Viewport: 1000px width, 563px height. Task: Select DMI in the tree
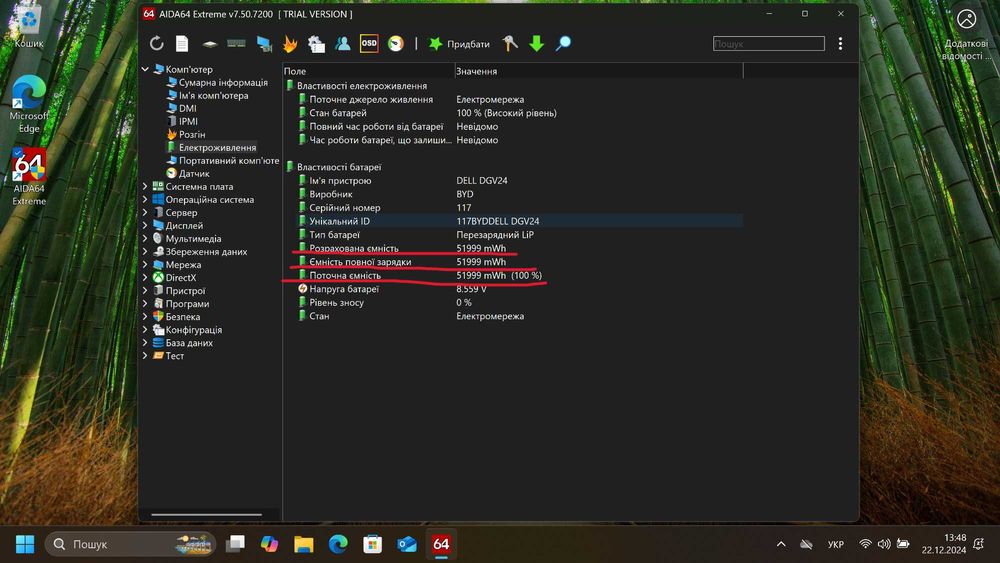188,108
